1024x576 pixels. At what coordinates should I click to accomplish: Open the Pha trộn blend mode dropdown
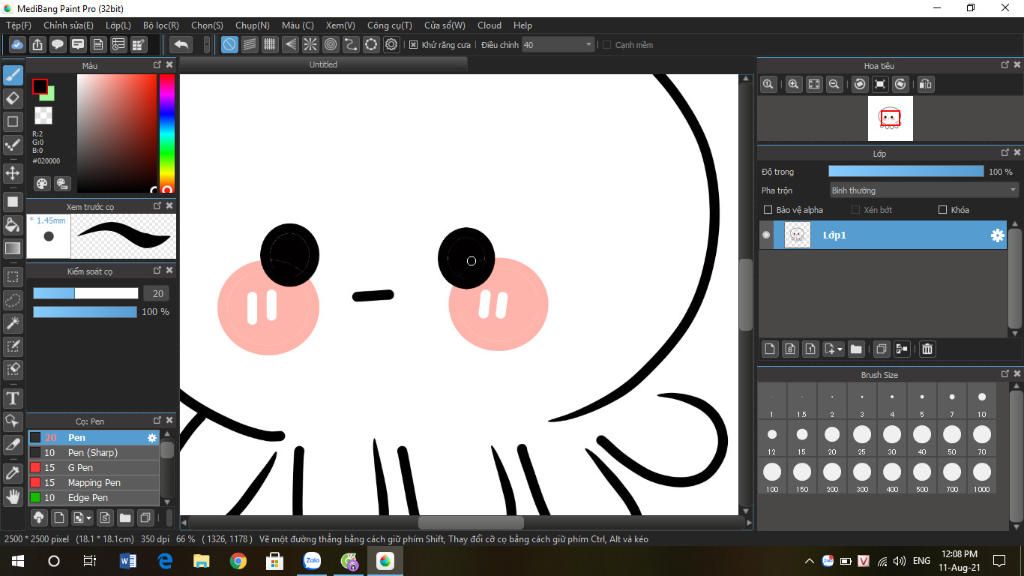[x=923, y=190]
